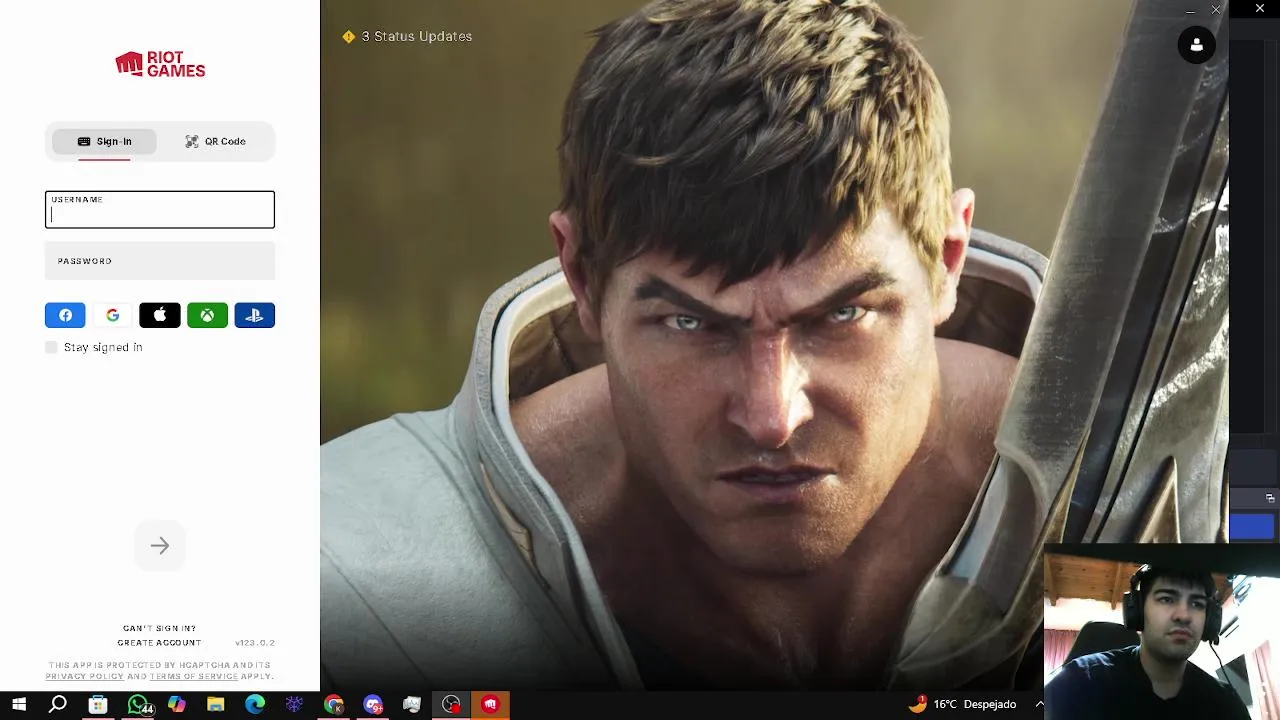Viewport: 1280px width, 720px height.
Task: Switch to the QR Code tab
Action: (215, 141)
